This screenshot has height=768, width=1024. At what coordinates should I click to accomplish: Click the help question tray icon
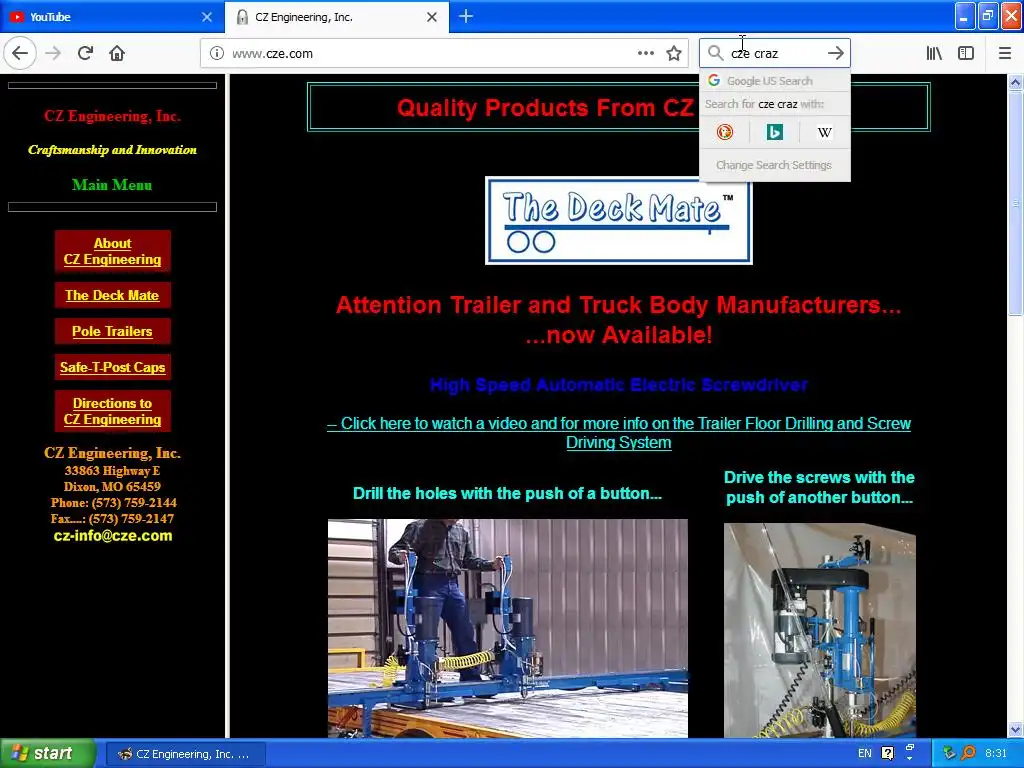tap(888, 754)
